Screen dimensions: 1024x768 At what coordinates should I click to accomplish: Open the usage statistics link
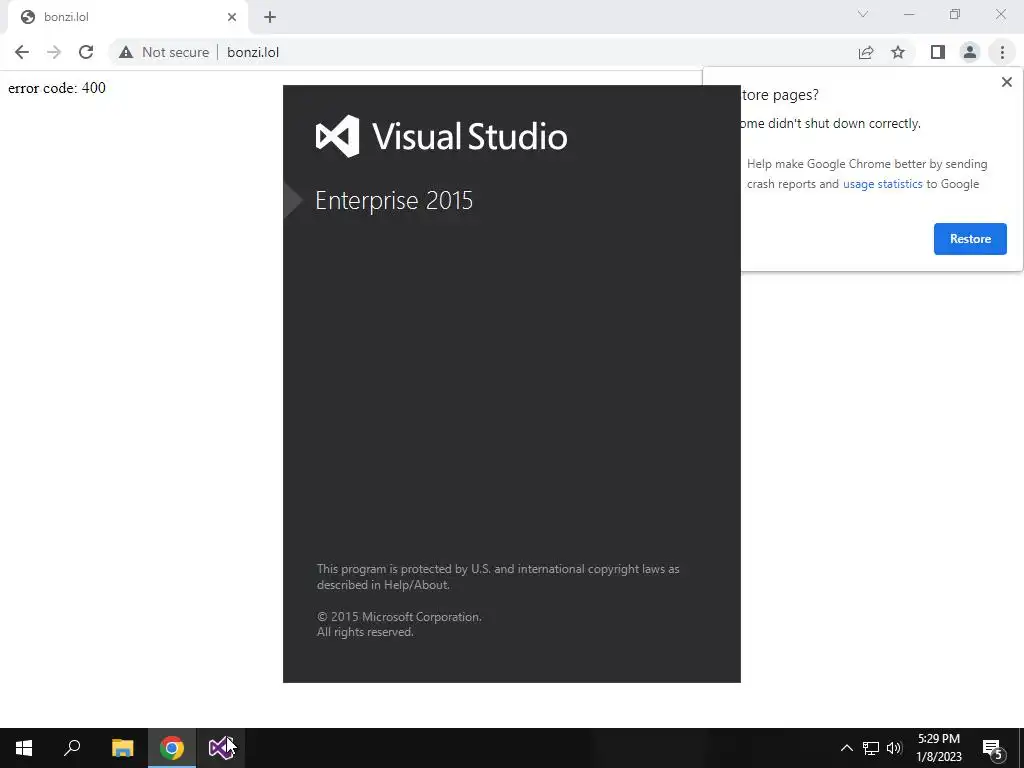[x=882, y=184]
